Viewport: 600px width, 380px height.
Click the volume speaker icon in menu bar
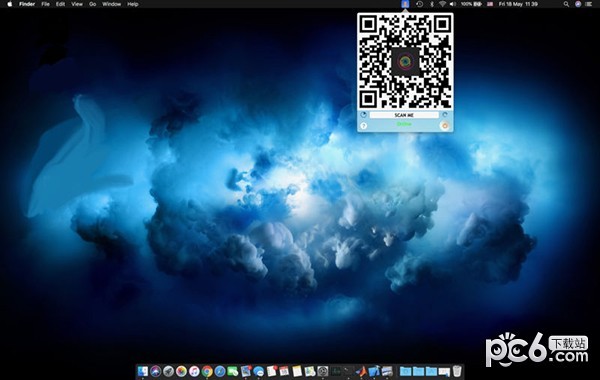tap(453, 4)
